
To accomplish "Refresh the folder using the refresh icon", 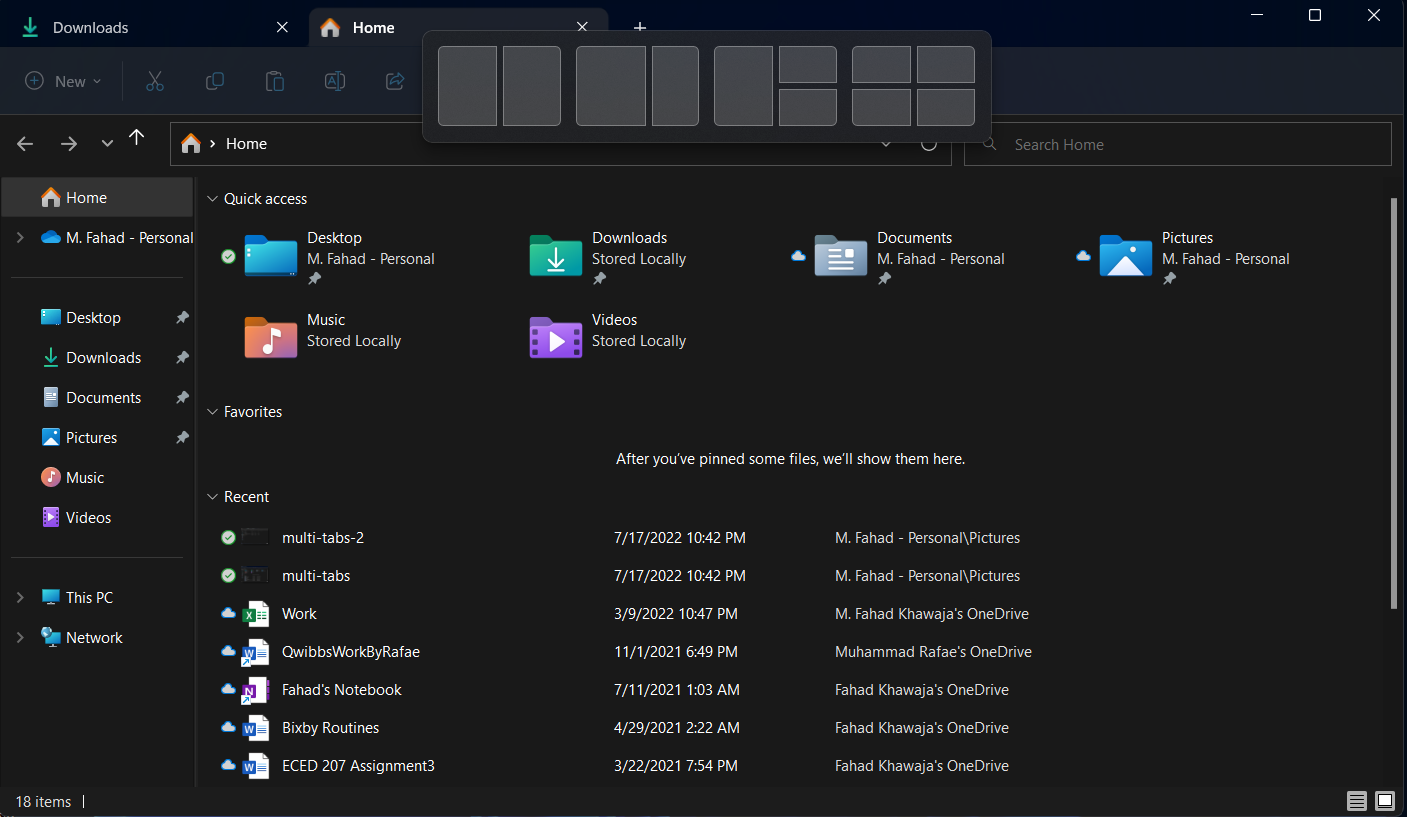I will tap(929, 143).
